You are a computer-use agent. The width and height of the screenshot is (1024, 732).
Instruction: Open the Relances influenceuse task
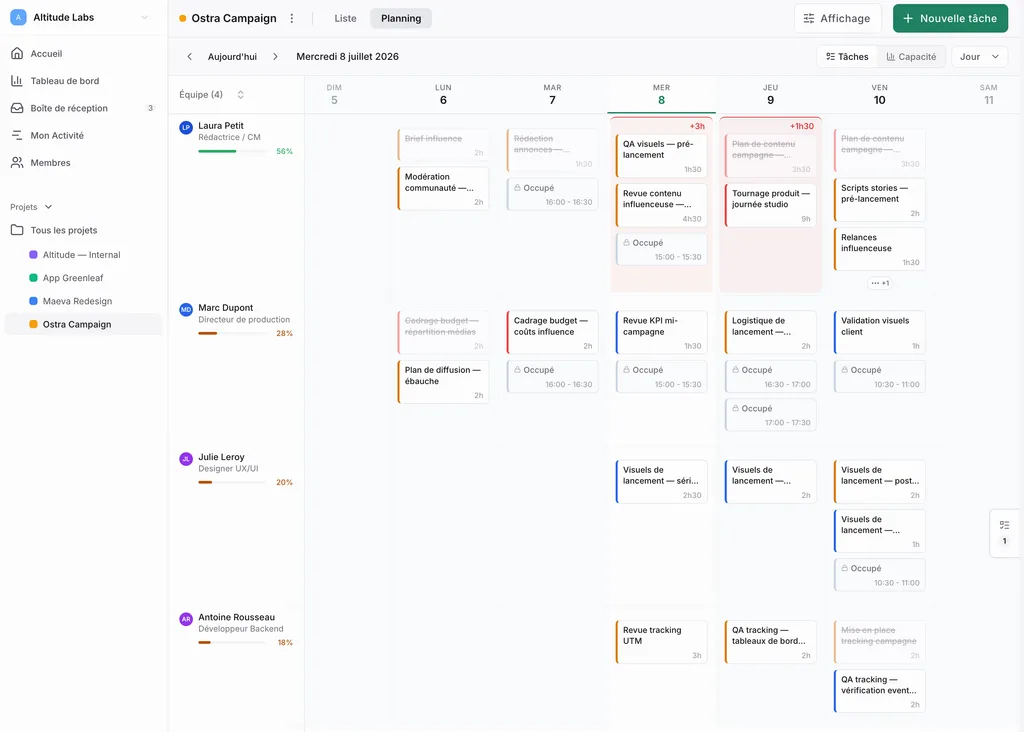coord(879,249)
